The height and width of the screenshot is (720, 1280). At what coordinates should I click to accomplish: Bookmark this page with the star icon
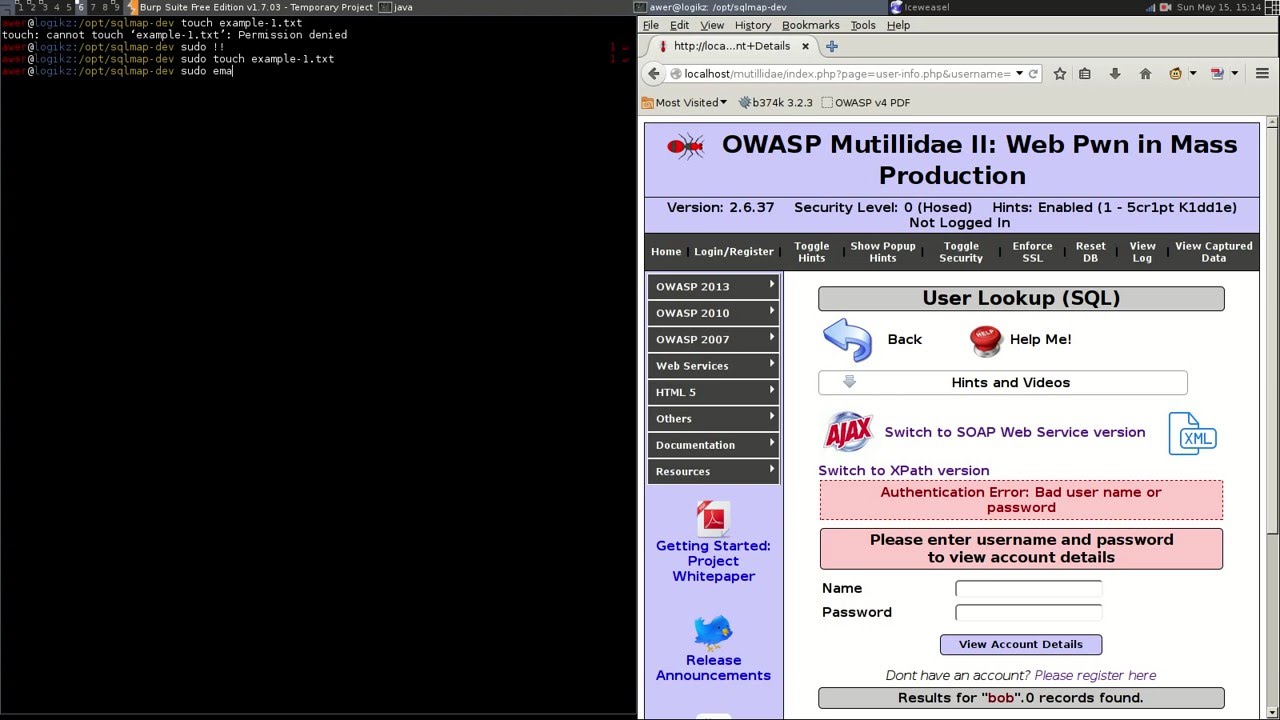[x=1059, y=73]
